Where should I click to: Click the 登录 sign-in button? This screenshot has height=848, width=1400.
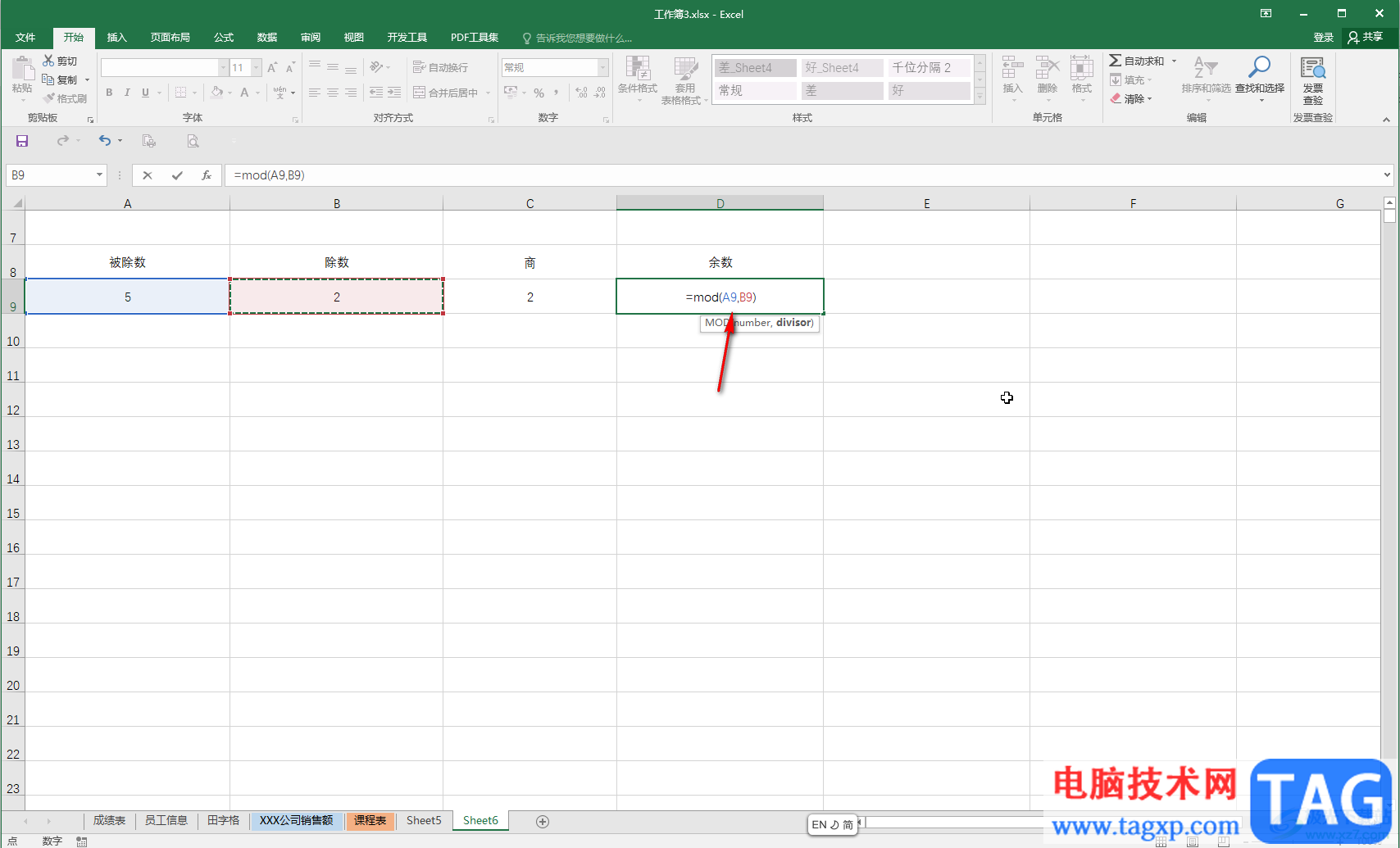point(1324,38)
